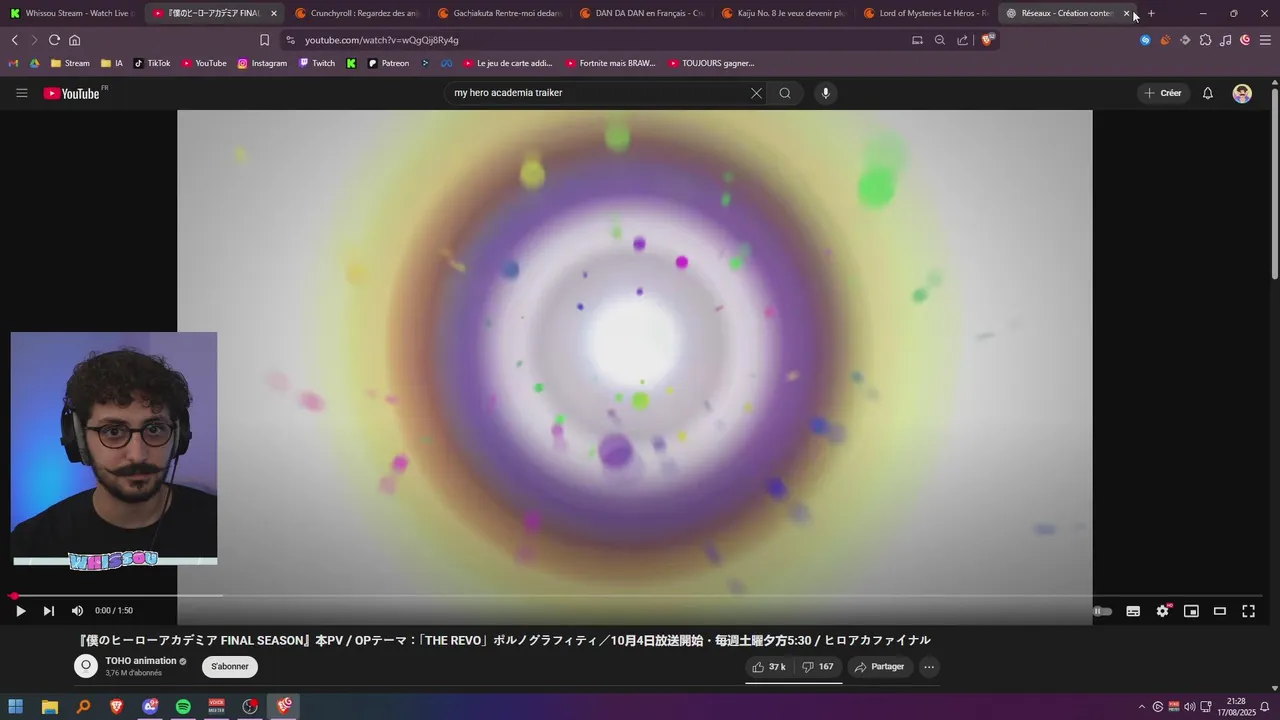Dislike the video (167)

coord(818,667)
